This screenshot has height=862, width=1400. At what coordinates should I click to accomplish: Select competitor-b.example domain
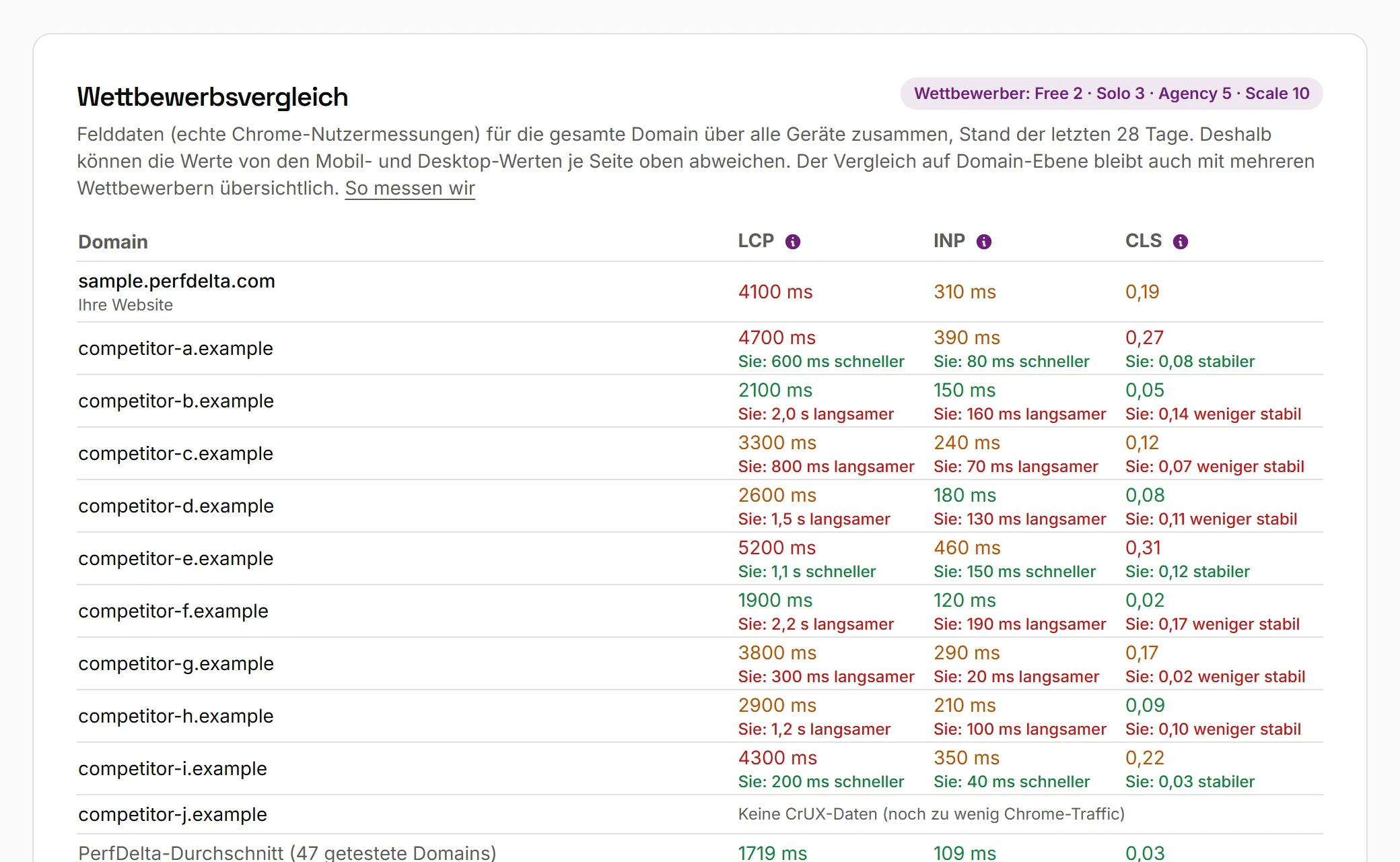coord(176,401)
